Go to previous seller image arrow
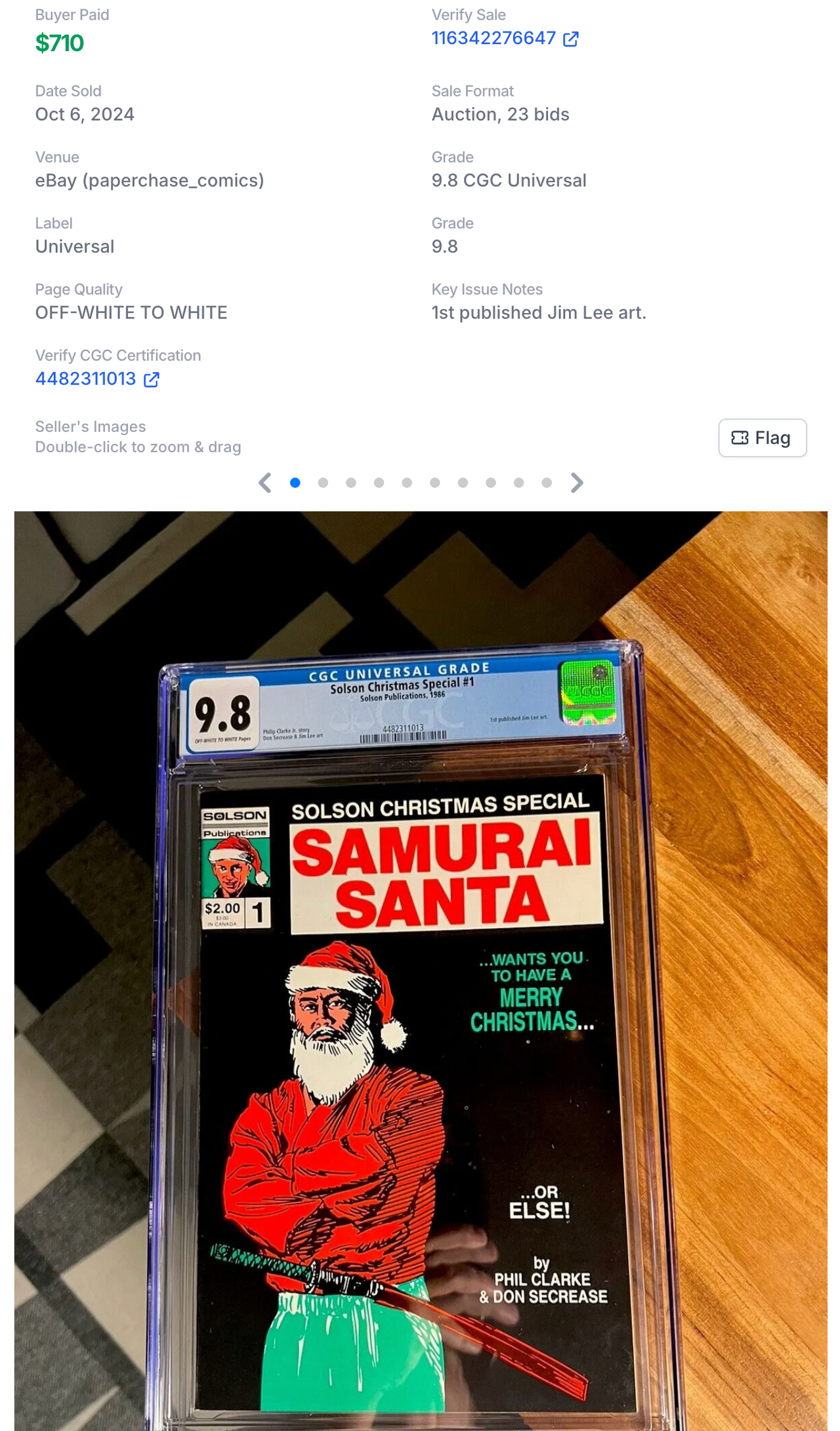840x1431 pixels. [x=264, y=482]
